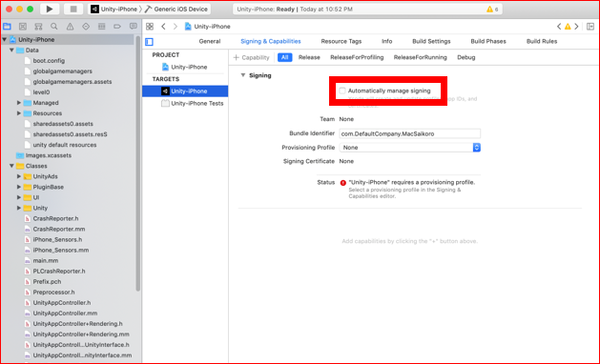Select Unity-iPhone under PROJECT
The height and width of the screenshot is (364, 600).
[185, 67]
